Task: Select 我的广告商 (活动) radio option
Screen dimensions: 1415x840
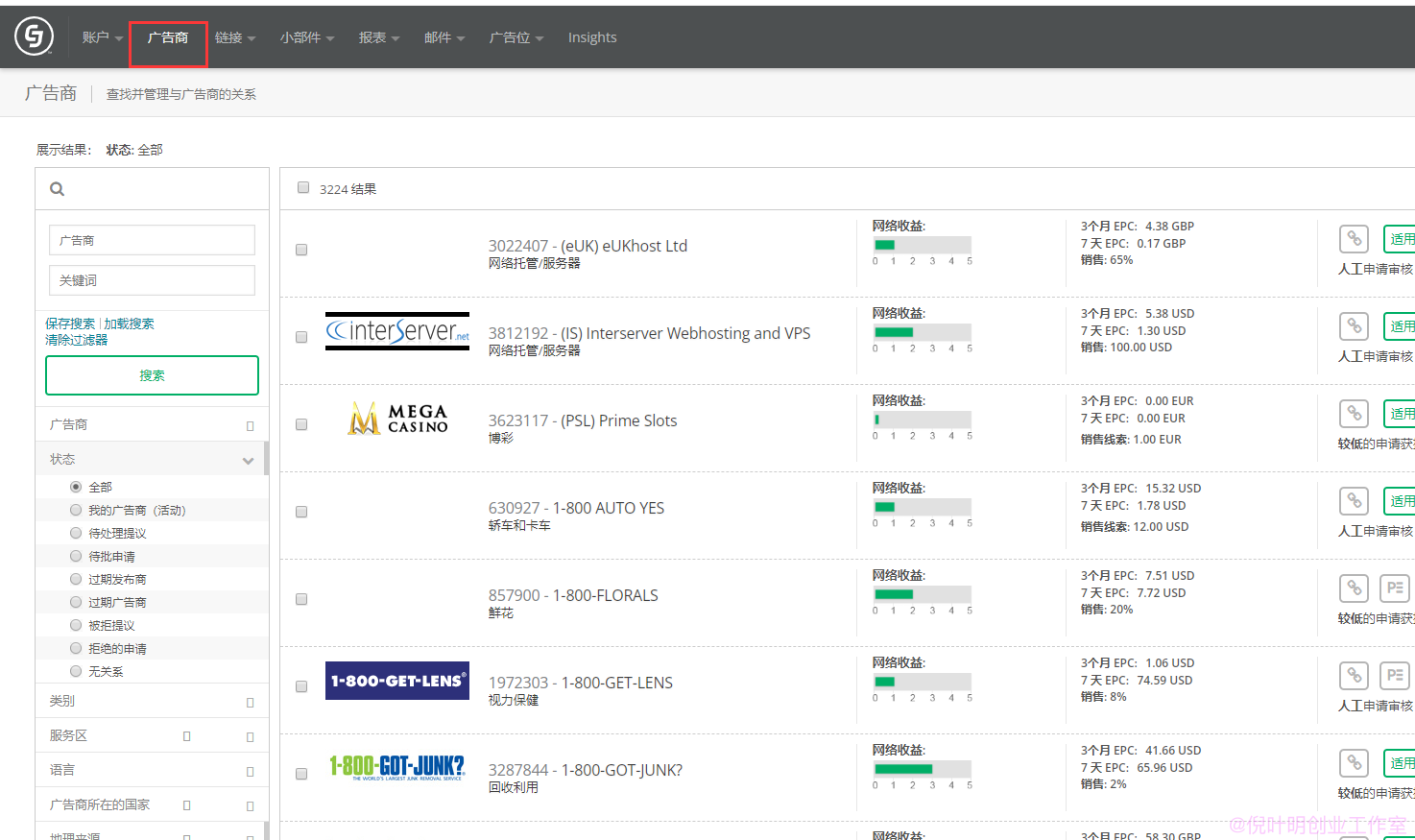Action: point(76,510)
